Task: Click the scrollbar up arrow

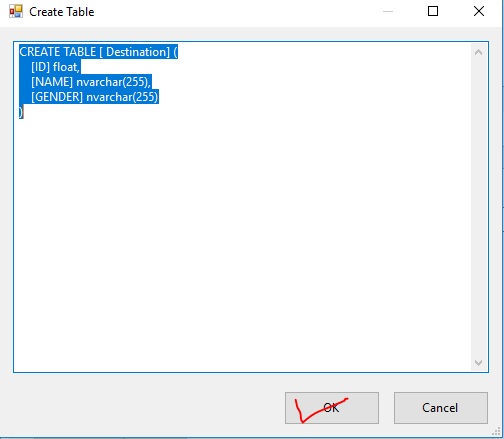Action: tap(478, 52)
